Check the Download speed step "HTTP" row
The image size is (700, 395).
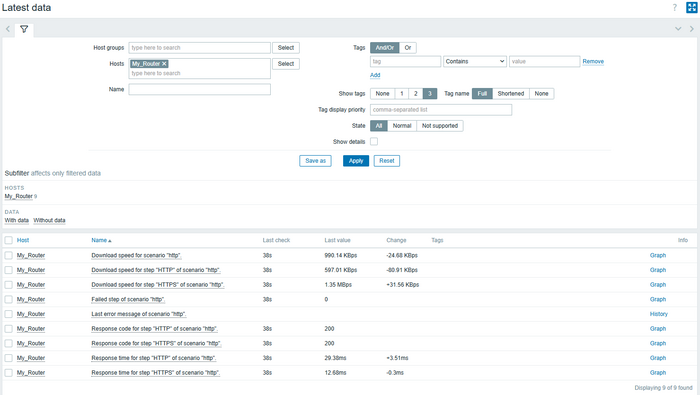coord(8,270)
